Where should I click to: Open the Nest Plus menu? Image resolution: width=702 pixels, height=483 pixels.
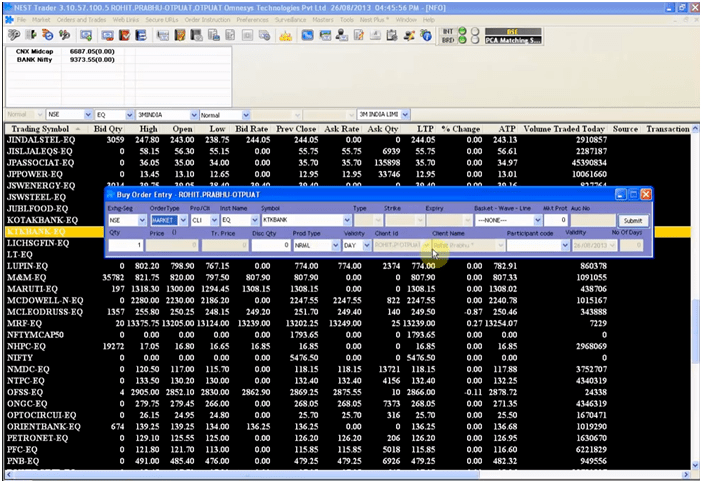click(374, 20)
